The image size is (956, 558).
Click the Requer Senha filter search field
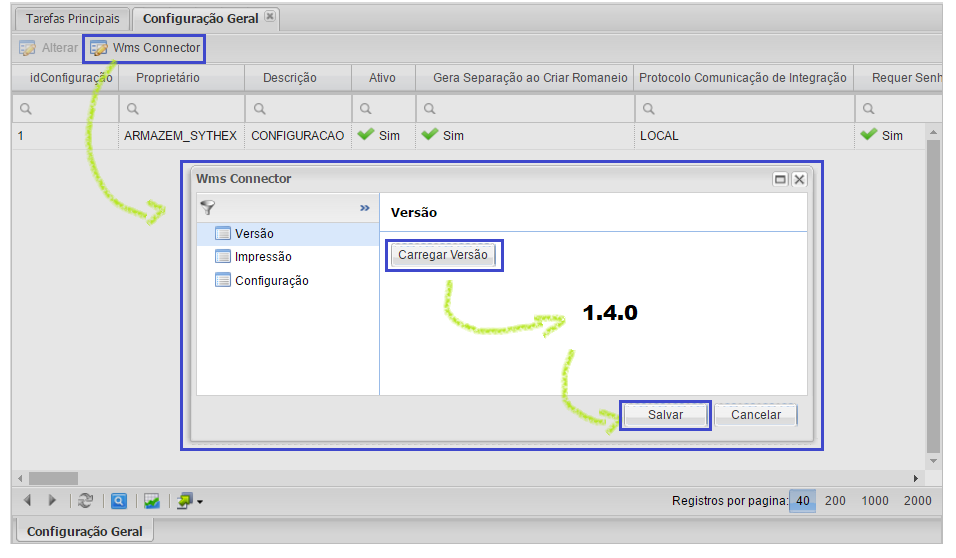899,109
